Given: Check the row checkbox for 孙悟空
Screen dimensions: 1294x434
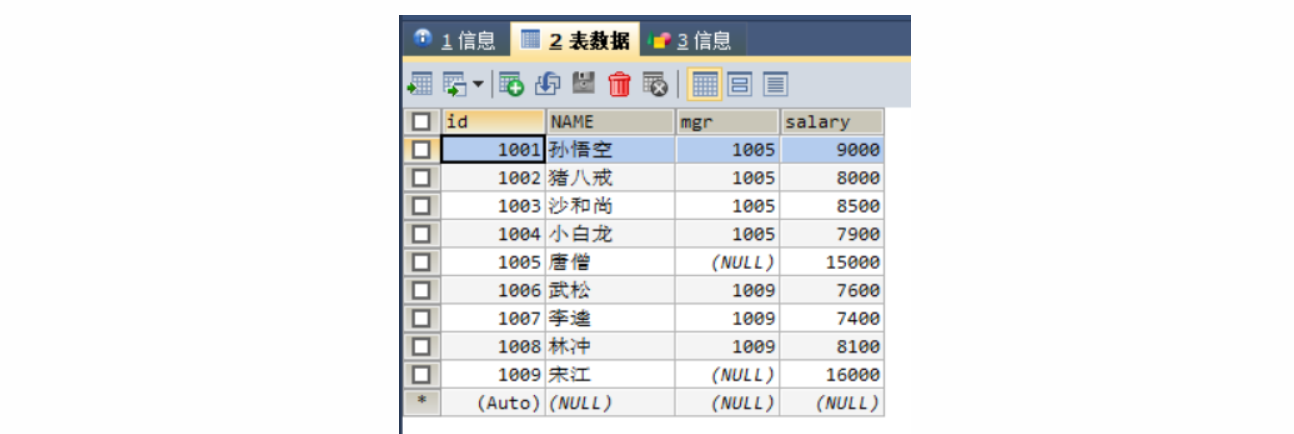Looking at the screenshot, I should point(421,150).
